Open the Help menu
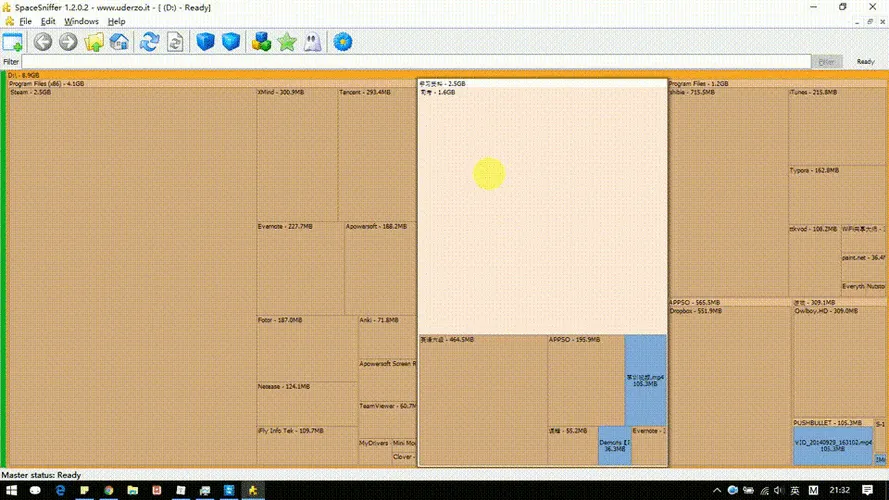Viewport: 889px width, 500px height. pyautogui.click(x=116, y=22)
